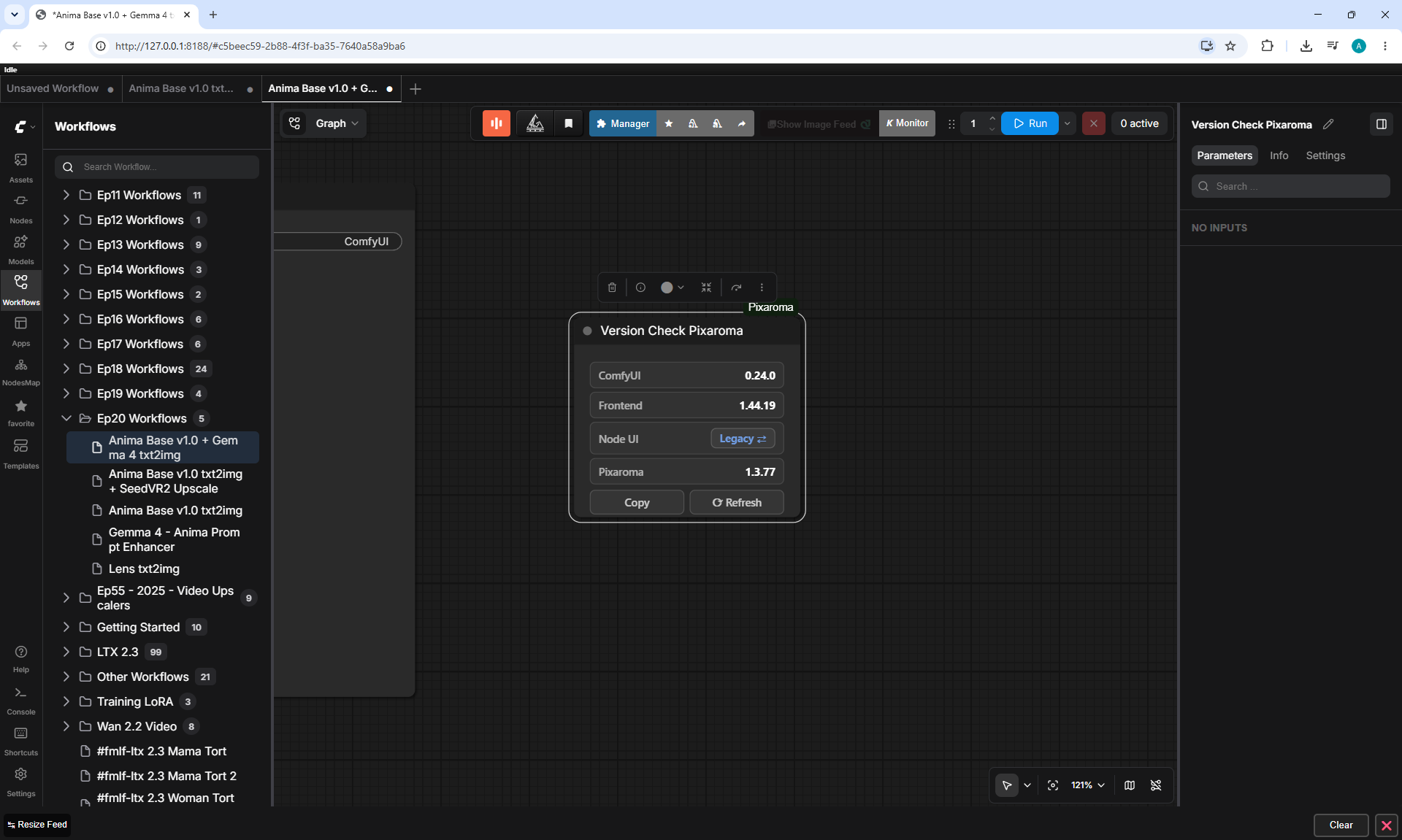Bookmark this page with the star
The height and width of the screenshot is (840, 1402).
1230,46
